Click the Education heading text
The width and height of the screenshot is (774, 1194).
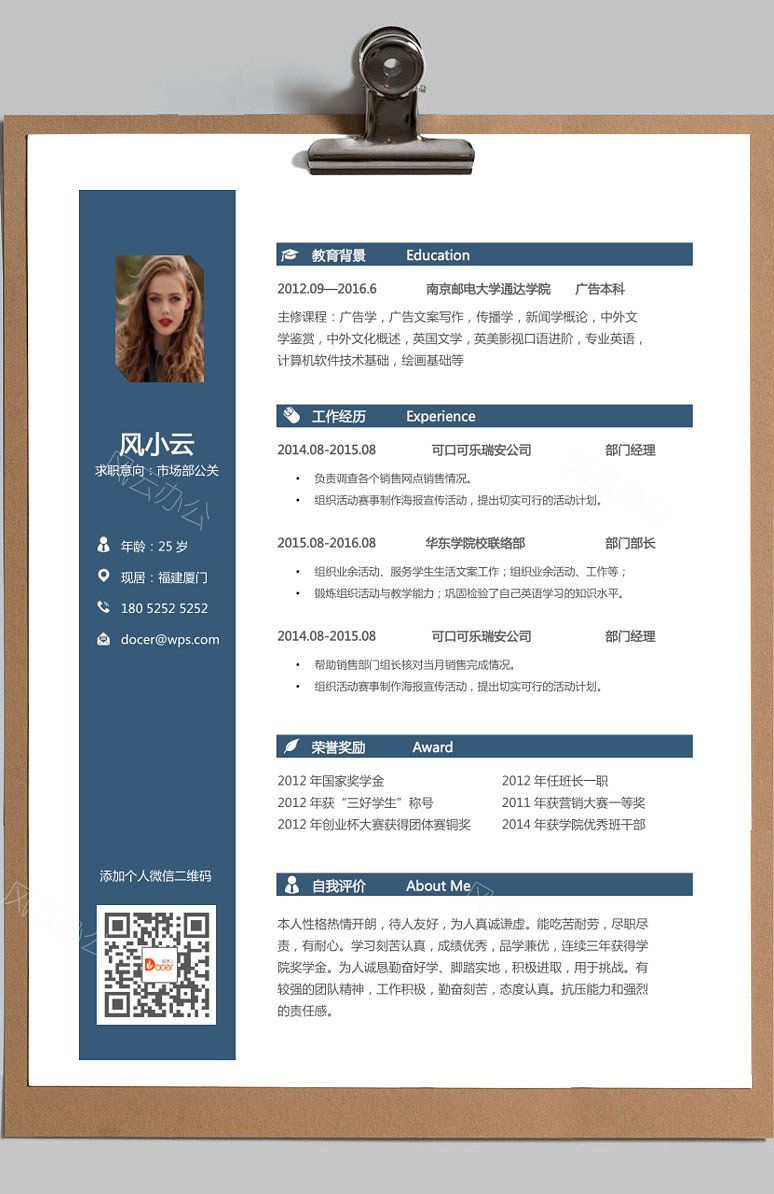click(x=438, y=255)
